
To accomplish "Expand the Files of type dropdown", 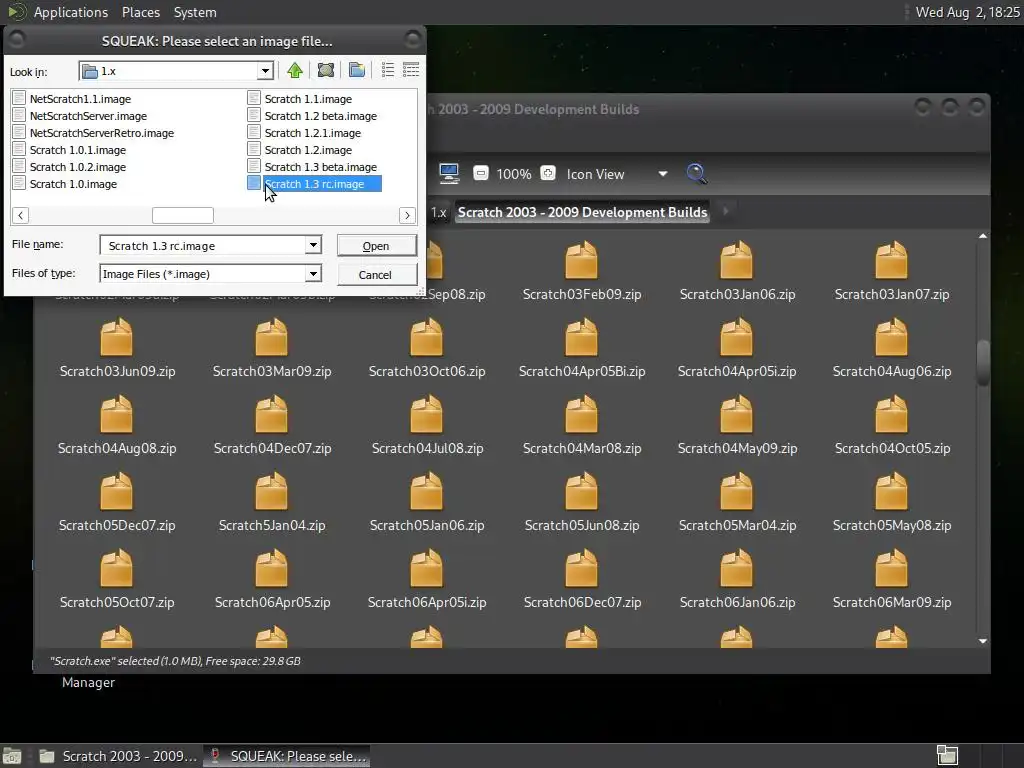I will click(313, 273).
